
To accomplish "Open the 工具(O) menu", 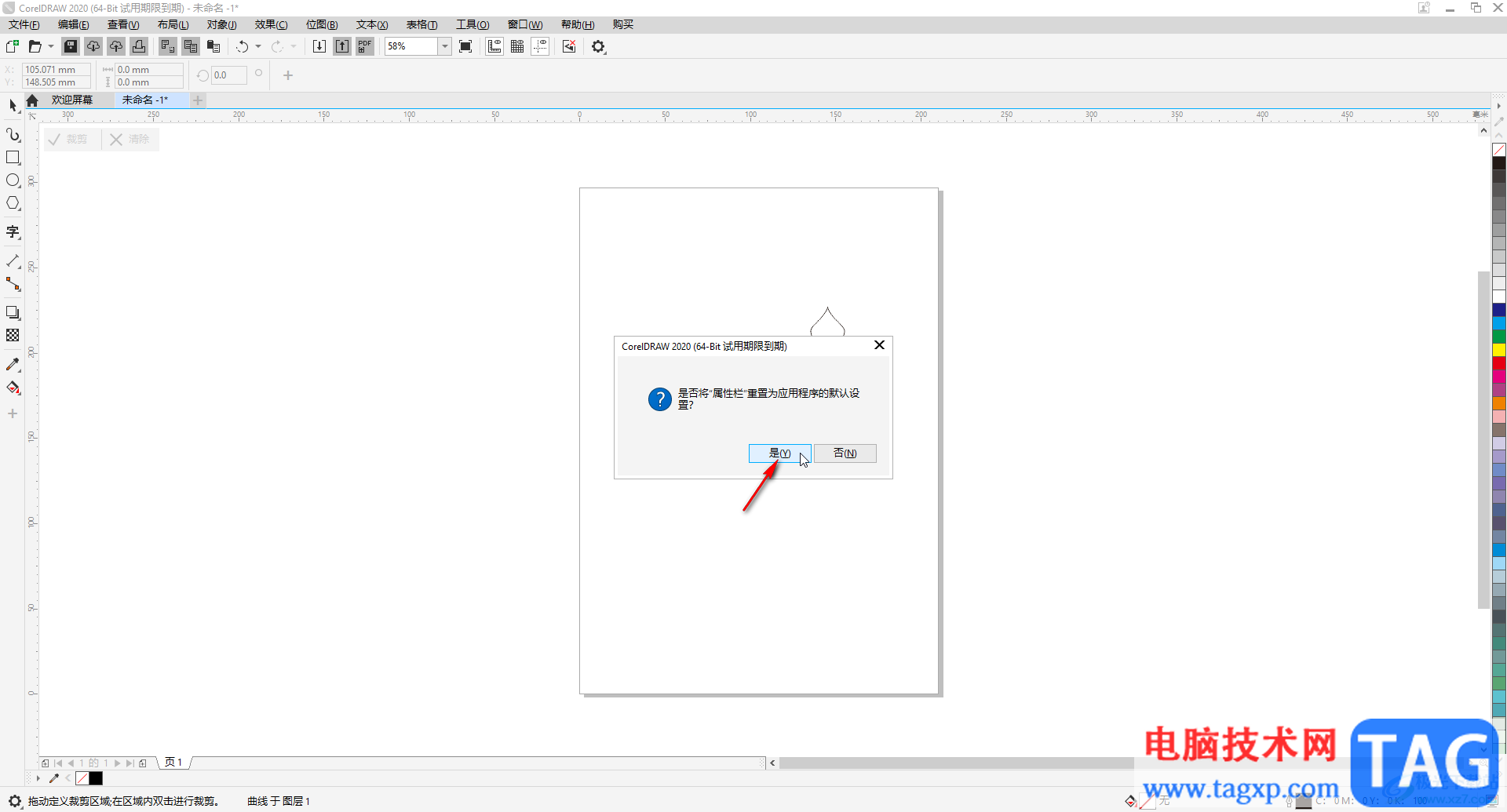I will click(473, 24).
